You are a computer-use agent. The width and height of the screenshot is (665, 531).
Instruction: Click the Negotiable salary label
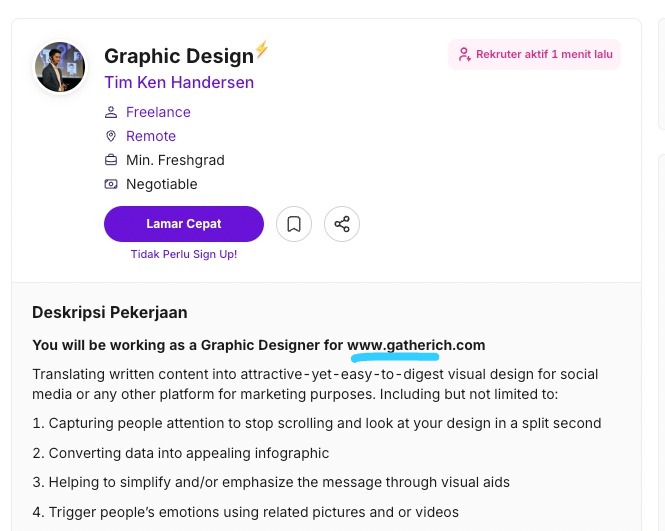coord(162,184)
